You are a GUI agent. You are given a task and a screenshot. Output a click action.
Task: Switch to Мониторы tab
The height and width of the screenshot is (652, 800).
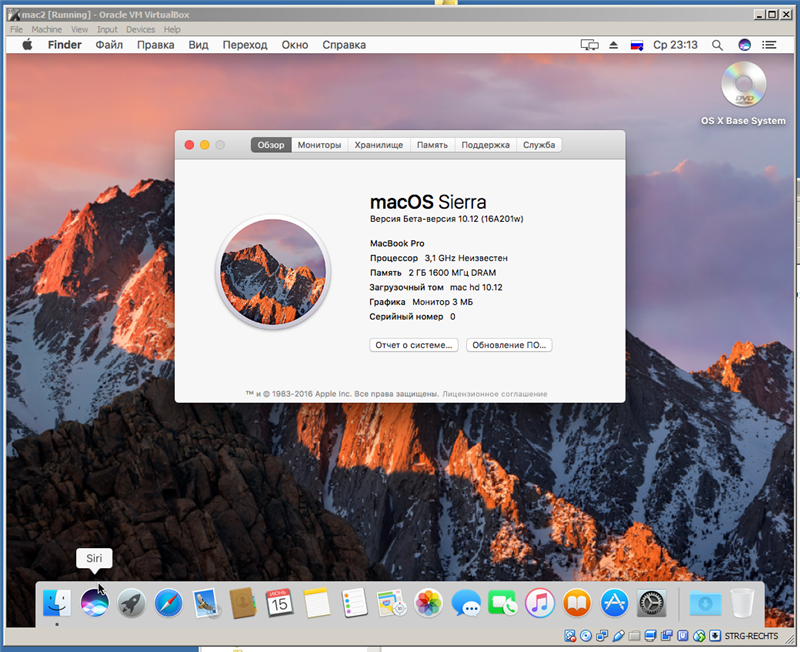319,145
